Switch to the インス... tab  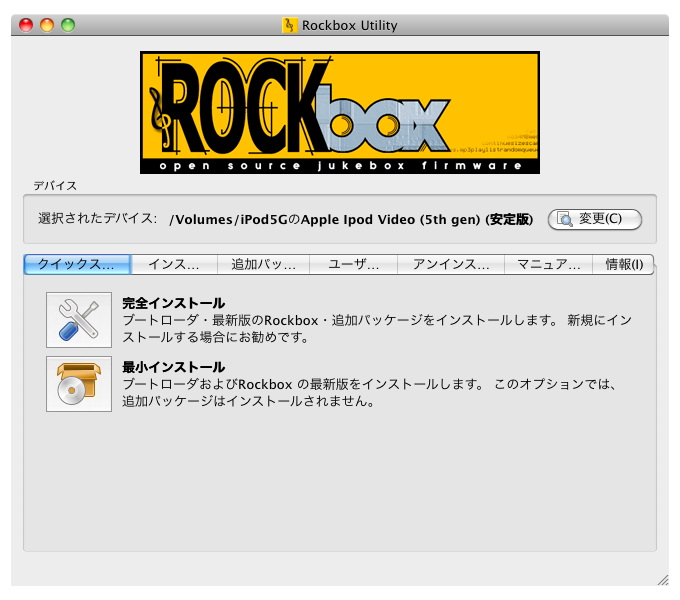(x=174, y=264)
